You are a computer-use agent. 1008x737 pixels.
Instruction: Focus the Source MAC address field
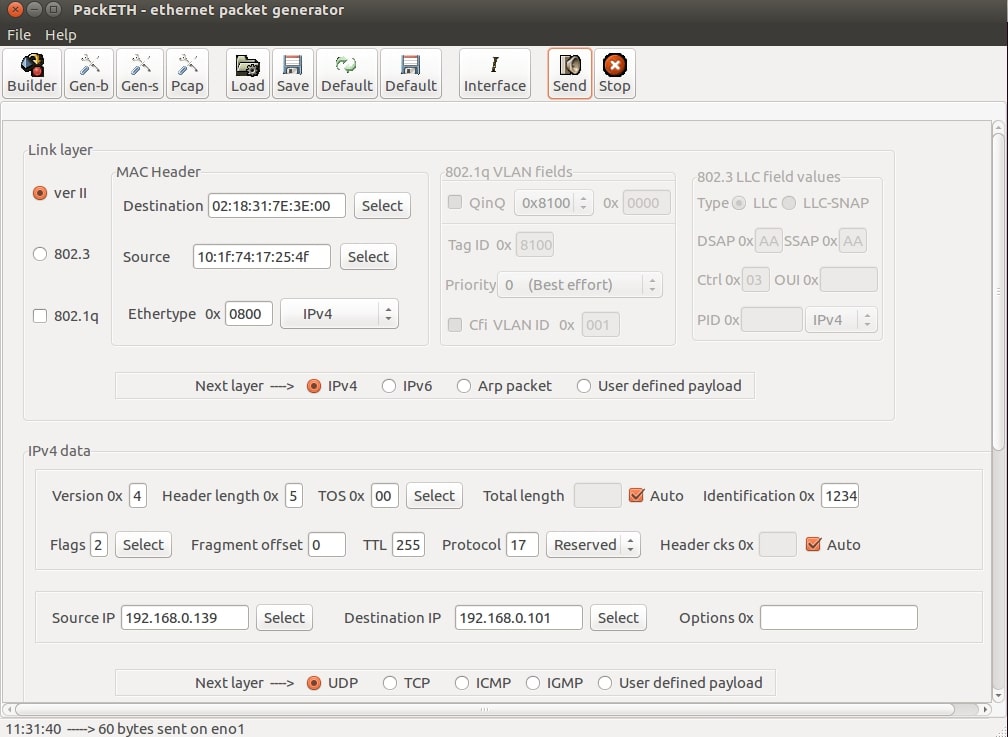[262, 257]
